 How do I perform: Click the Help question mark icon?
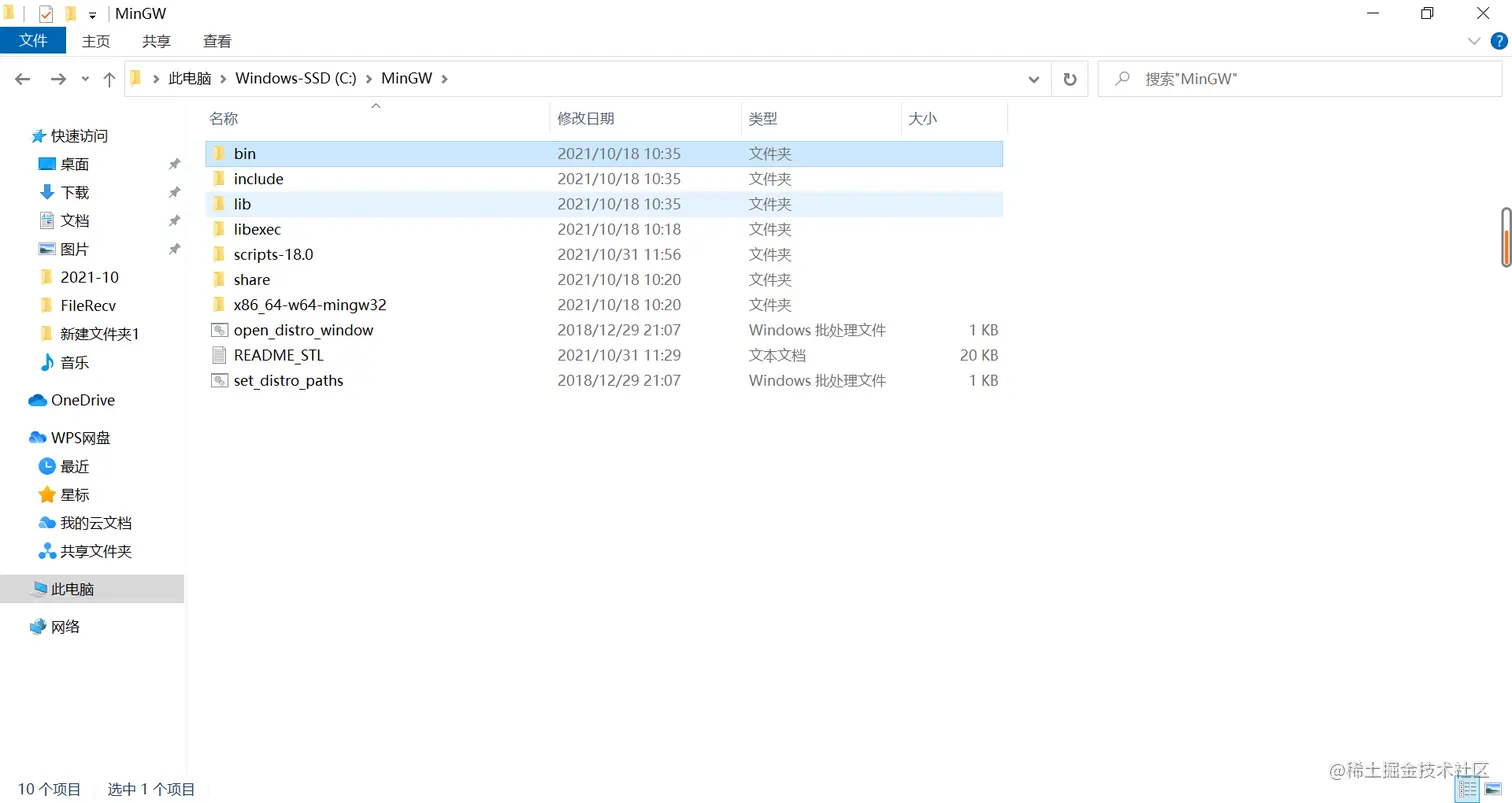click(x=1498, y=41)
